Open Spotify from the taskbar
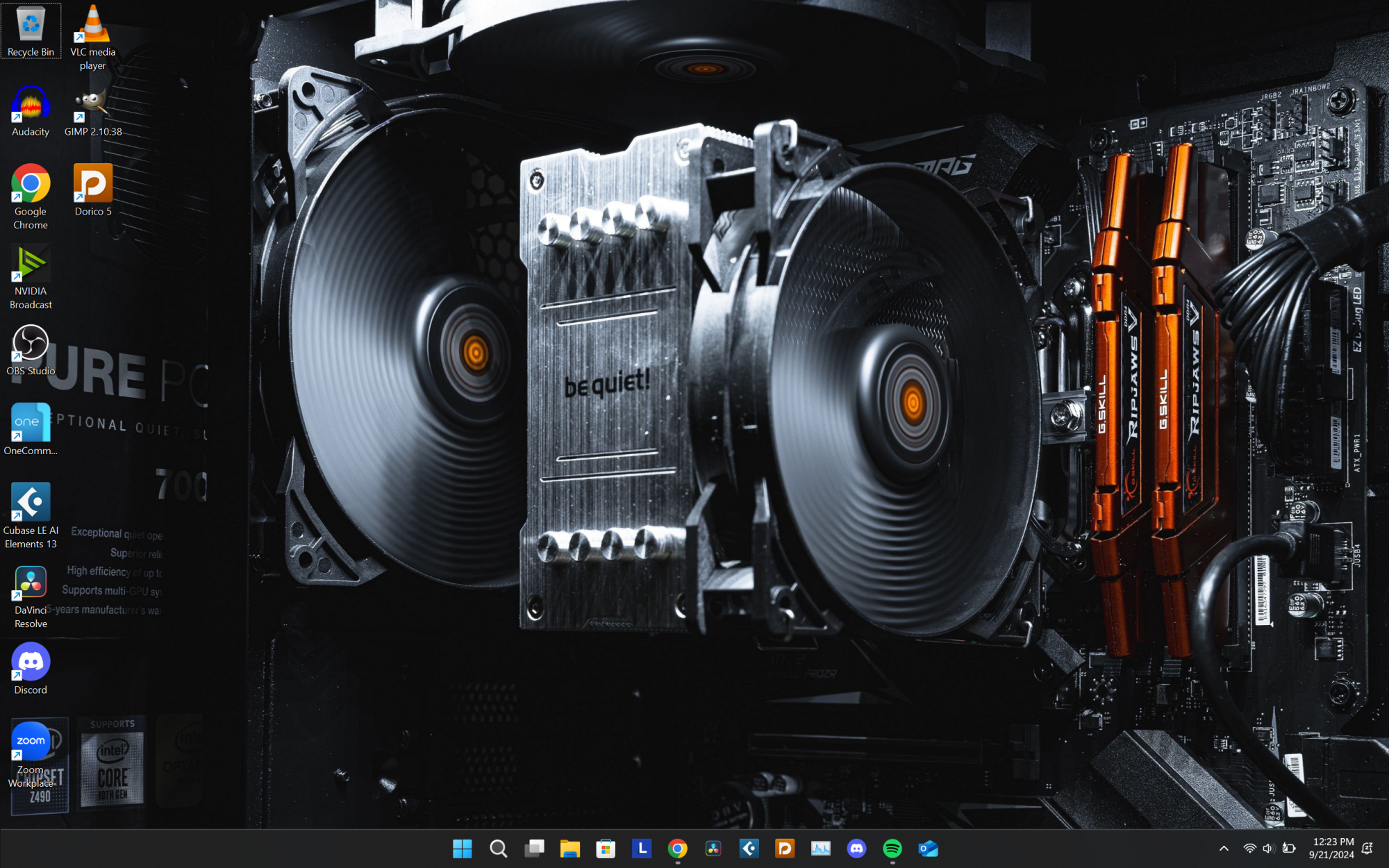 (x=892, y=848)
